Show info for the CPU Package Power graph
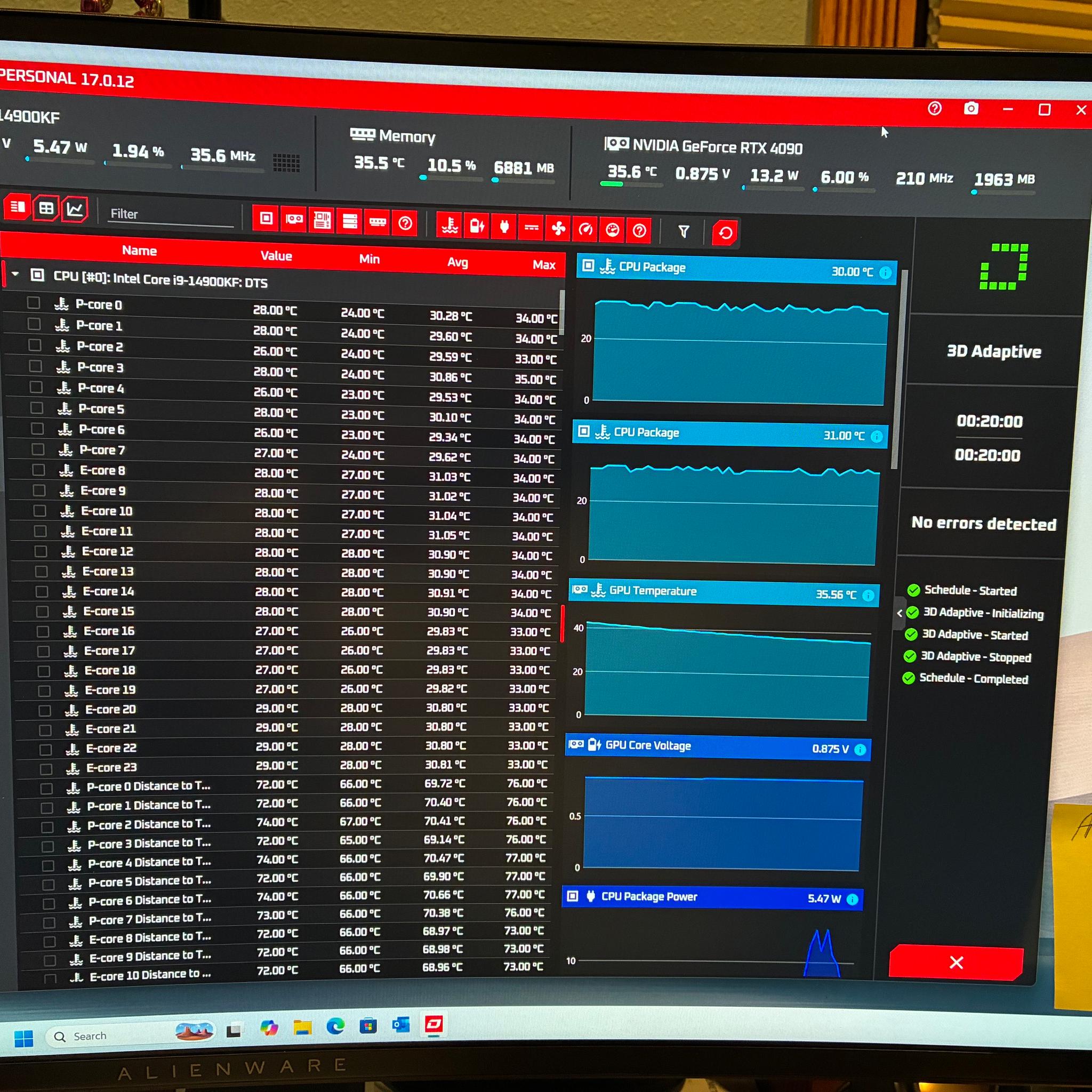1092x1092 pixels. tap(853, 900)
